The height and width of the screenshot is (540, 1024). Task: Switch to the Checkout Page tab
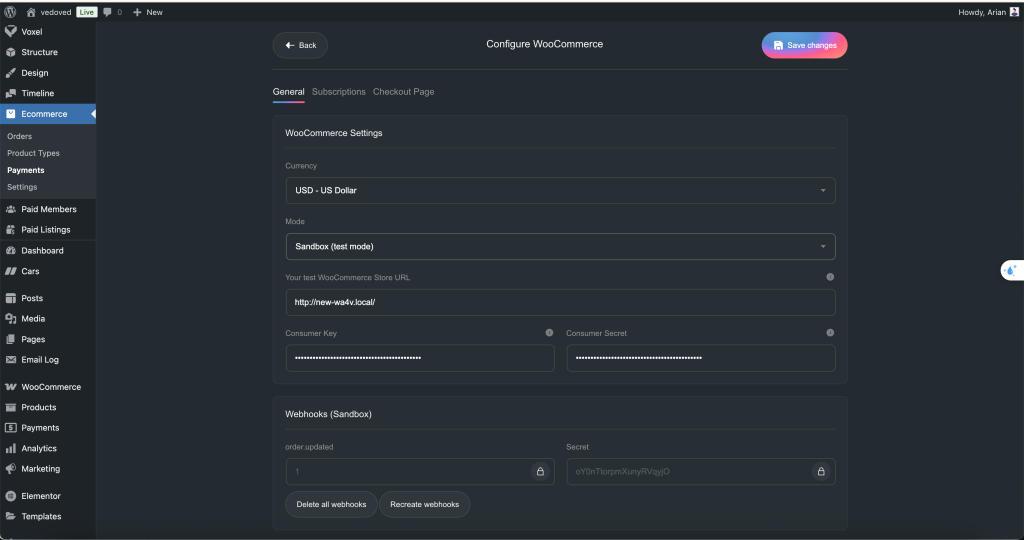coord(403,92)
